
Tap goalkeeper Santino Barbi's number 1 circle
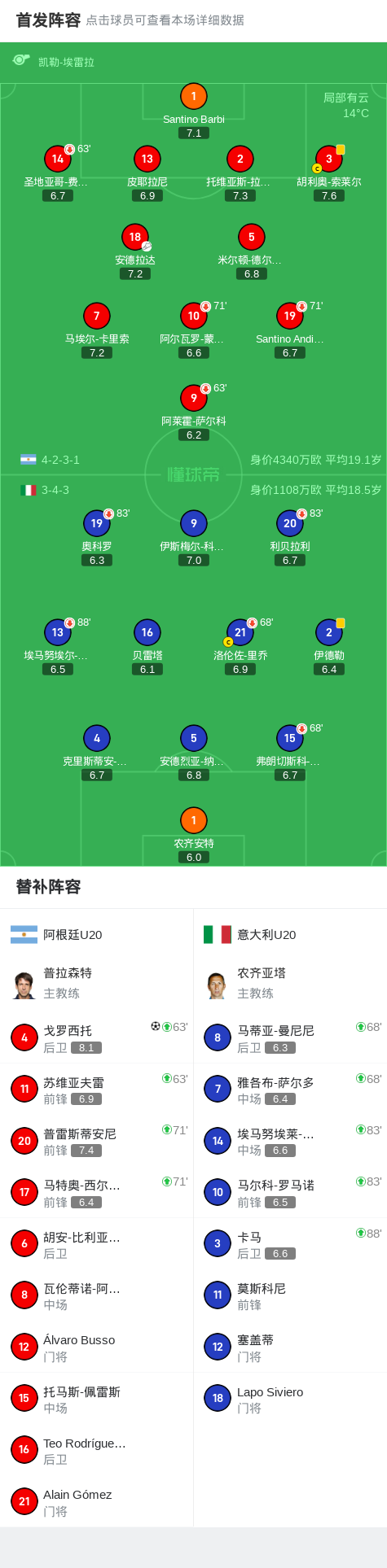194,96
